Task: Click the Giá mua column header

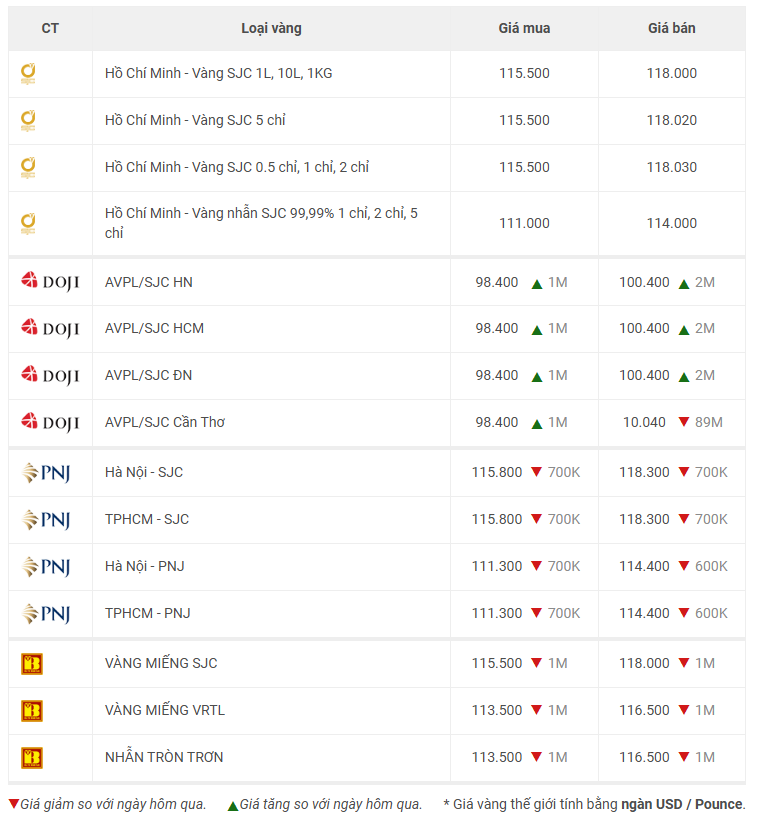Action: pos(524,28)
